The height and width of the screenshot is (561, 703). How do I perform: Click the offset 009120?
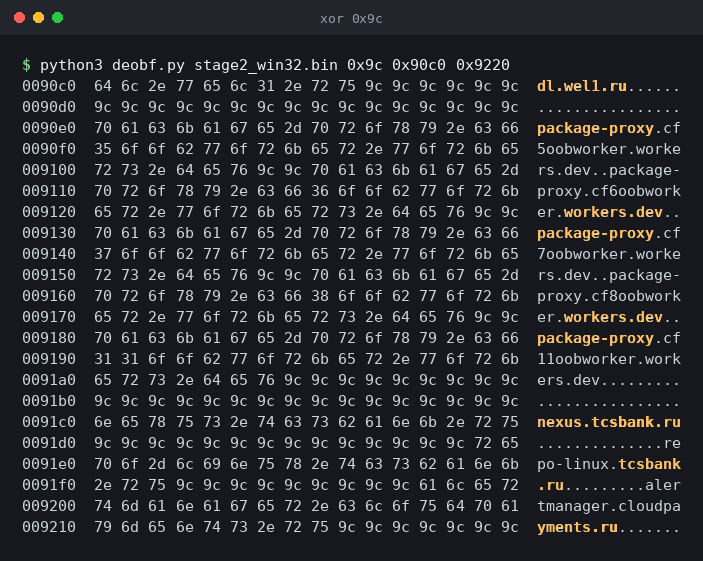[x=49, y=212]
